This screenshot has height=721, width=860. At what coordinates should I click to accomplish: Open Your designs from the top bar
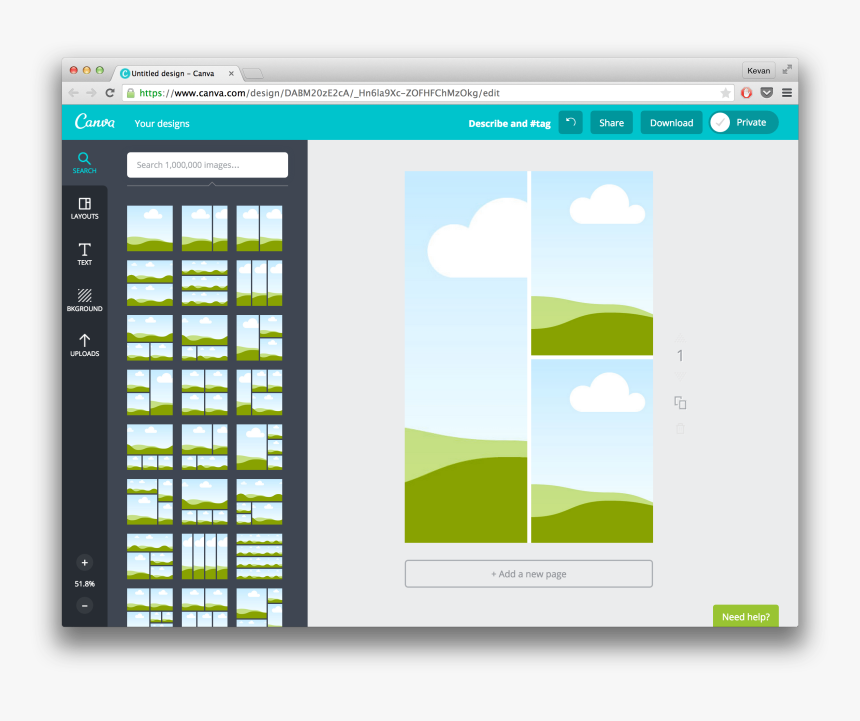coord(162,123)
